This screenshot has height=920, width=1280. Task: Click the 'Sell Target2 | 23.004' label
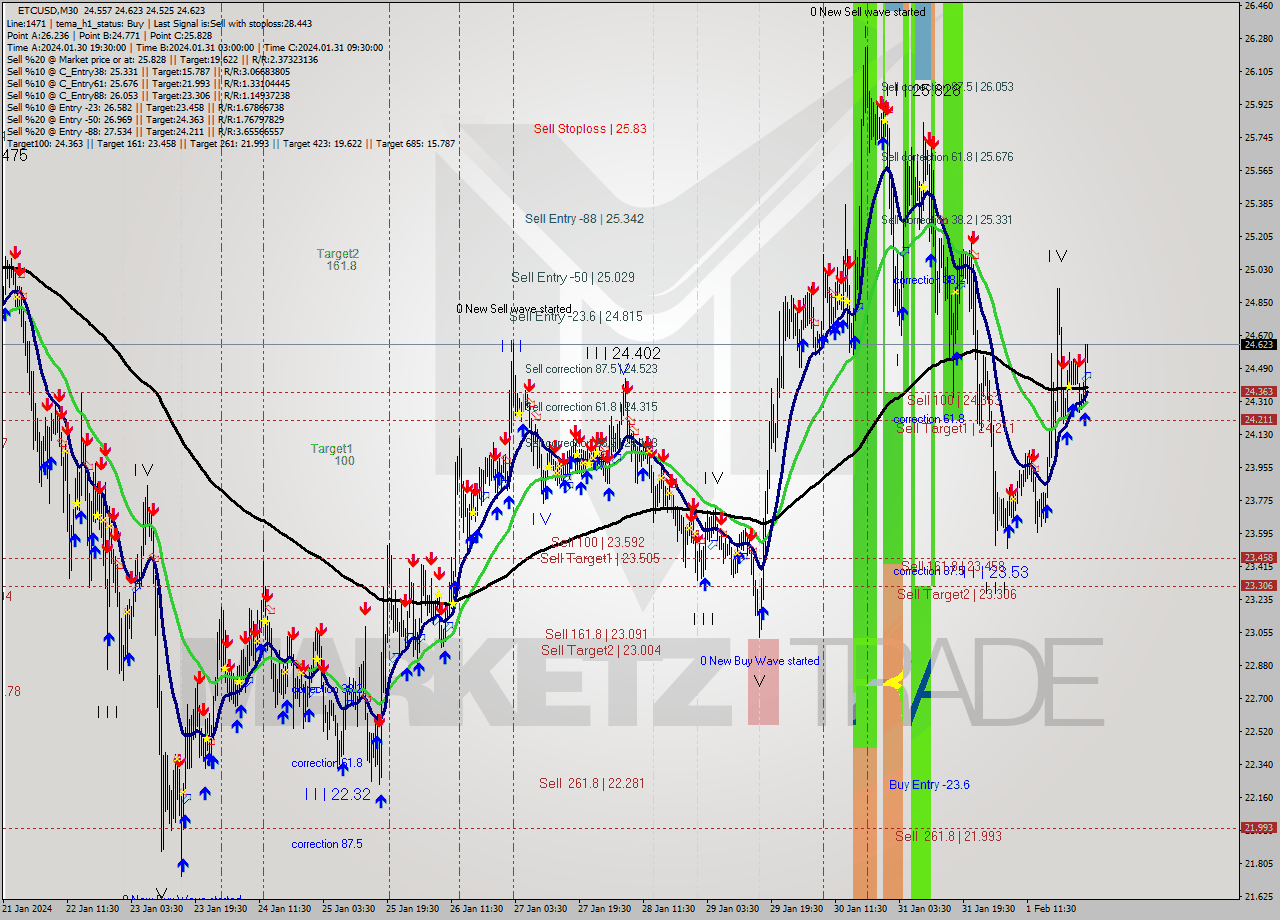point(600,650)
